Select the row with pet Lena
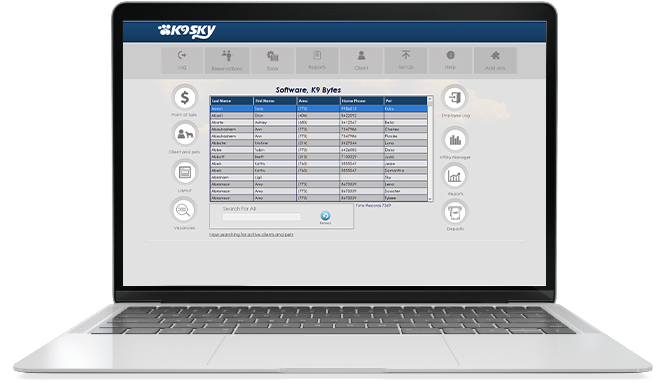The height and width of the screenshot is (384, 668). 319,184
